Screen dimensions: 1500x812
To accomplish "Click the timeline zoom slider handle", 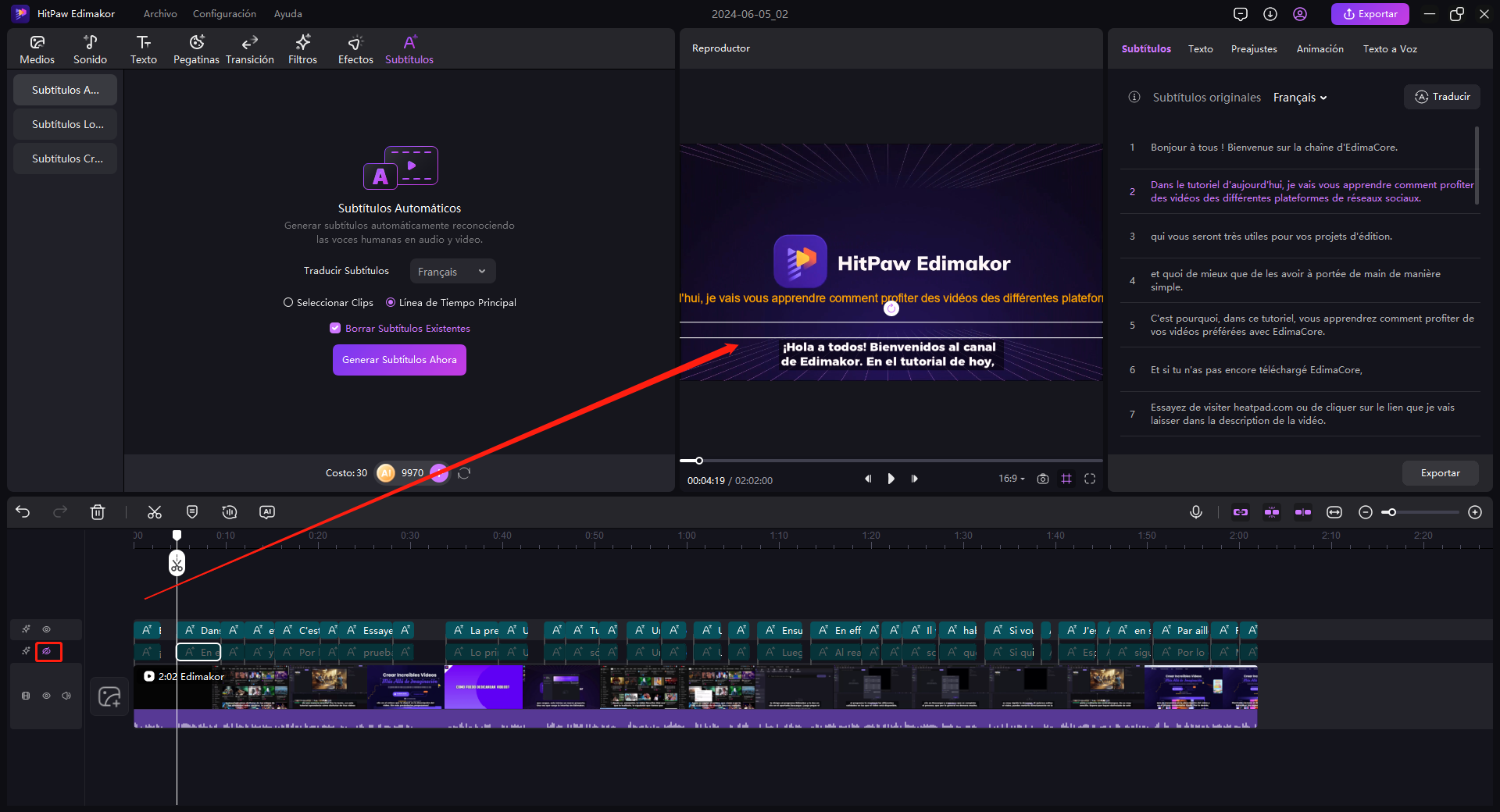I will point(1391,512).
